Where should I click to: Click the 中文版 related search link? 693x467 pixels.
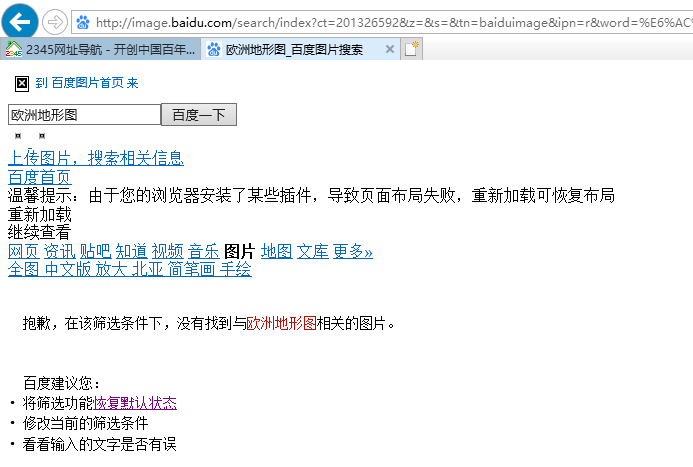(68, 269)
